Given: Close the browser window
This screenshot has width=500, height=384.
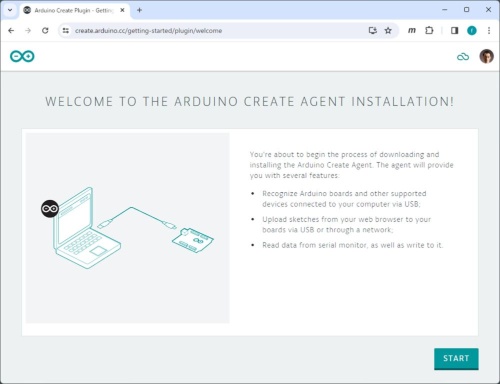Looking at the screenshot, I should [488, 10].
